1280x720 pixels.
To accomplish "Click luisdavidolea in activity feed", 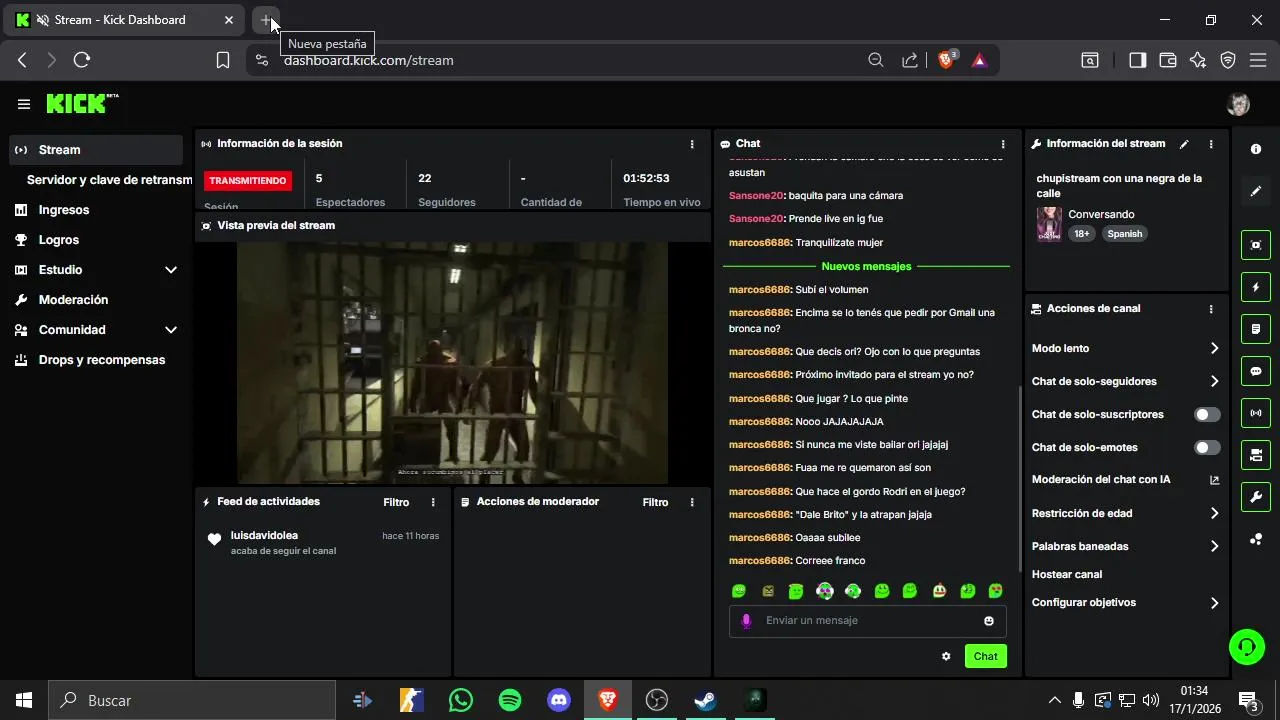I will tap(264, 535).
